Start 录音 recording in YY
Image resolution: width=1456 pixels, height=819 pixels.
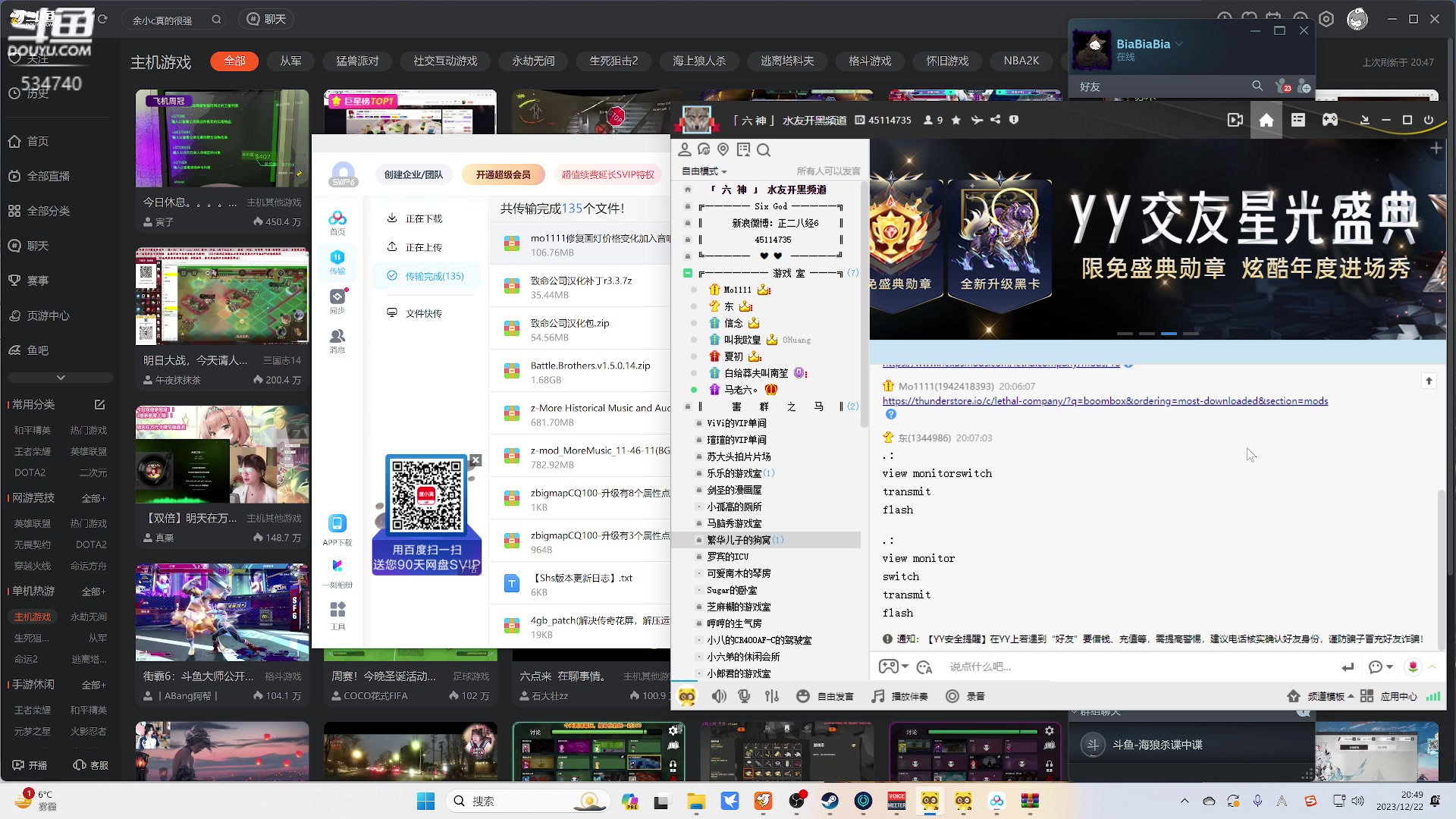pos(965,696)
